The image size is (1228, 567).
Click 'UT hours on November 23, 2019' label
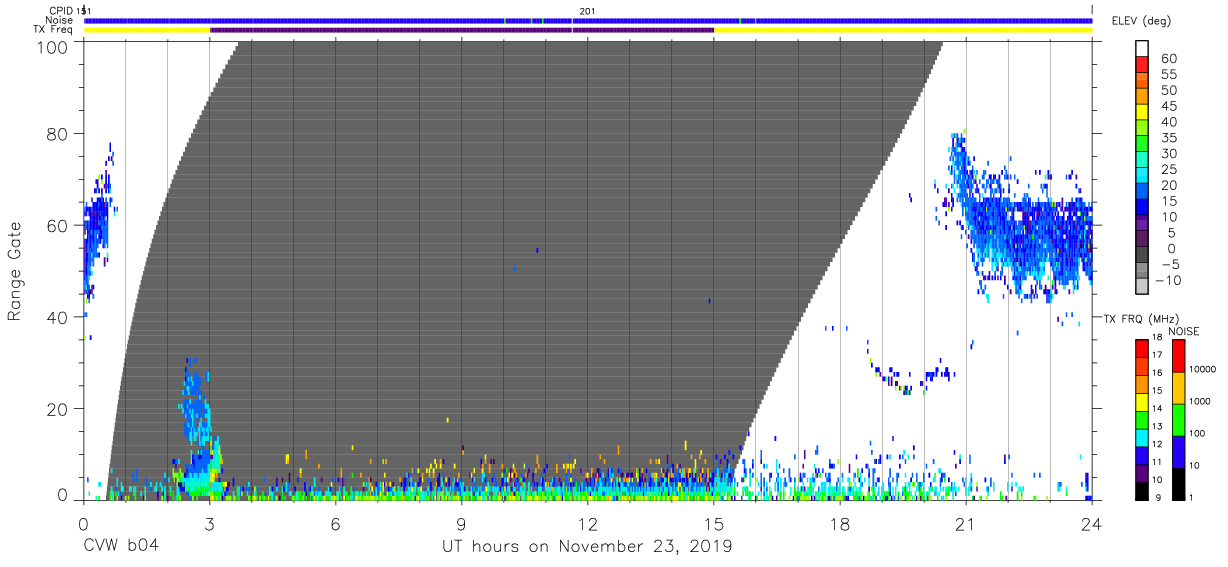(x=588, y=547)
